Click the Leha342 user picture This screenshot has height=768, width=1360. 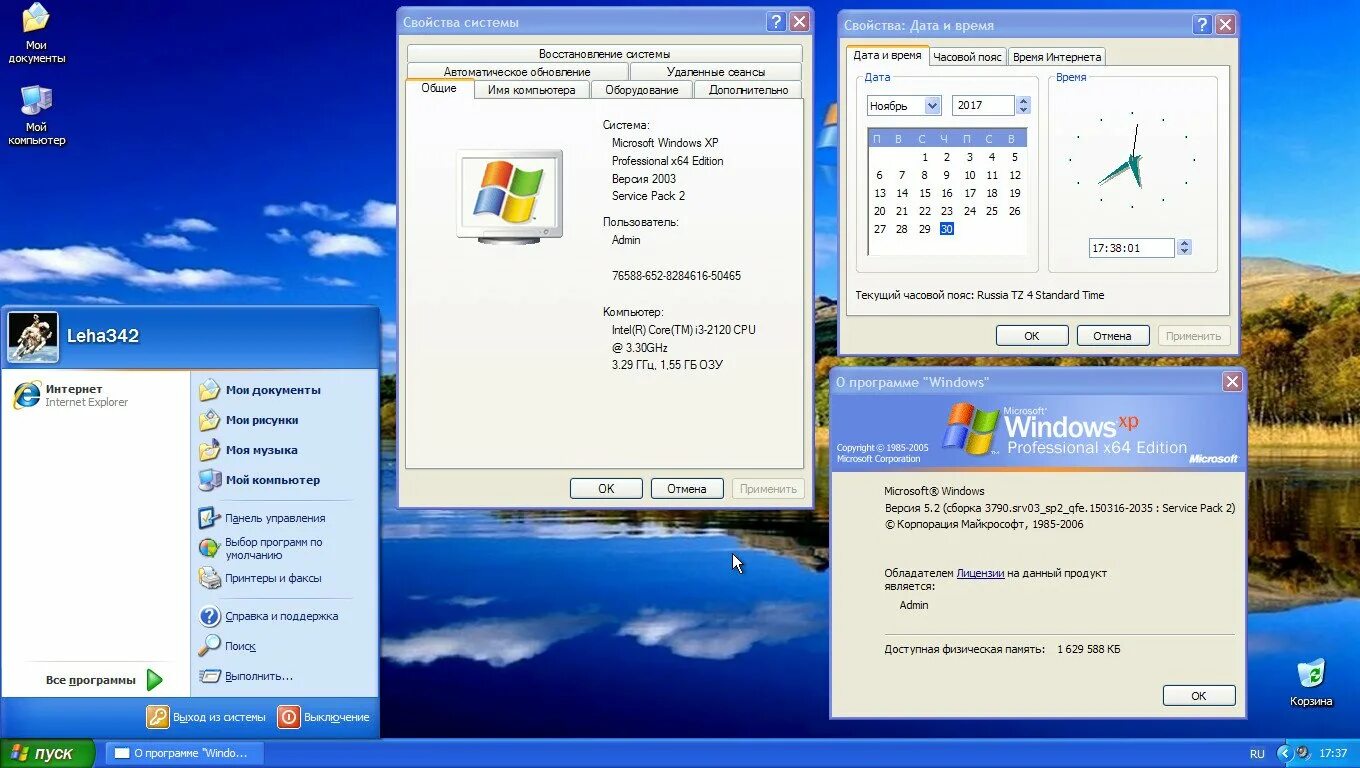click(x=32, y=335)
